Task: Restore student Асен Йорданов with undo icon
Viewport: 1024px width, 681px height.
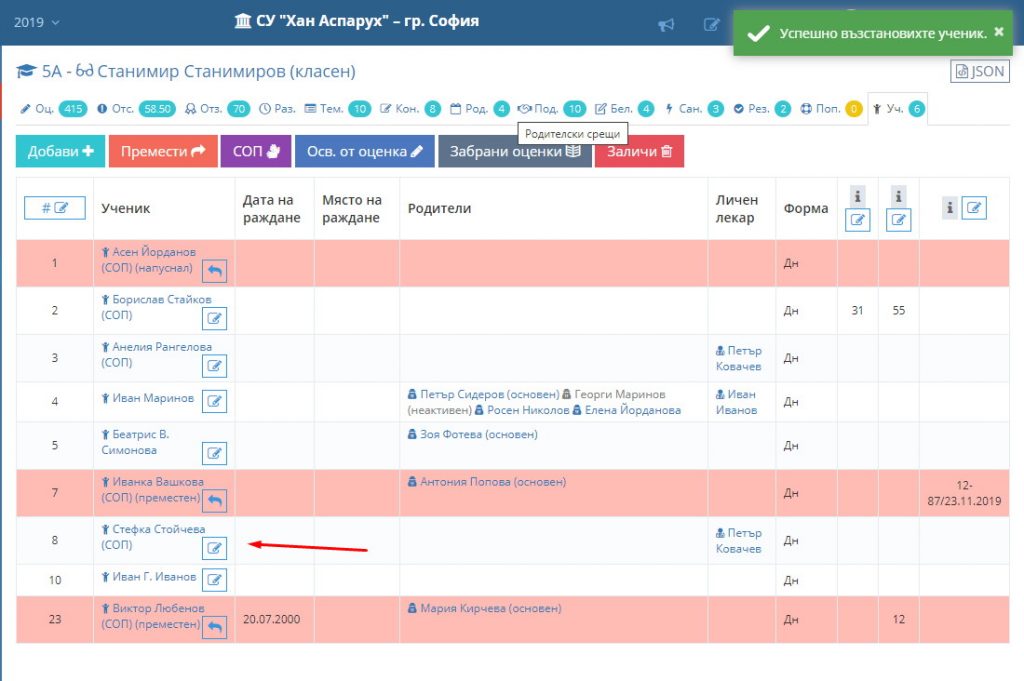Action: coord(215,271)
